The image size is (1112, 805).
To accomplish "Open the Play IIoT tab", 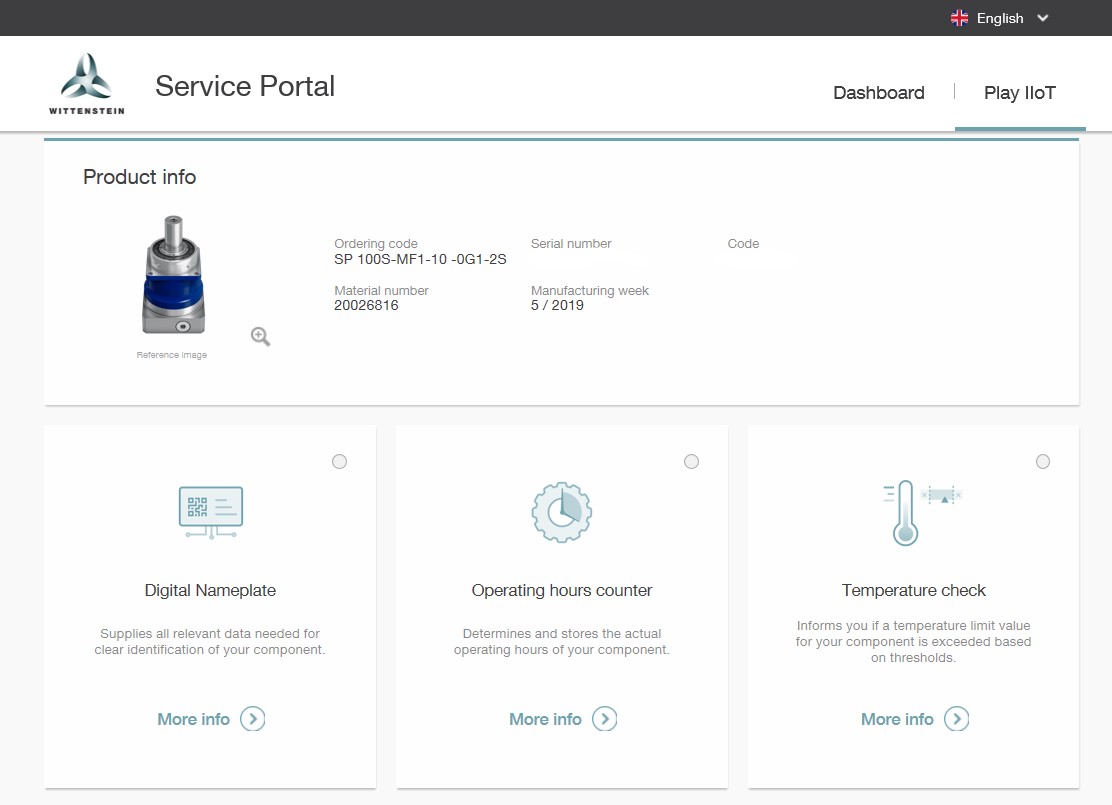I will click(x=1019, y=93).
